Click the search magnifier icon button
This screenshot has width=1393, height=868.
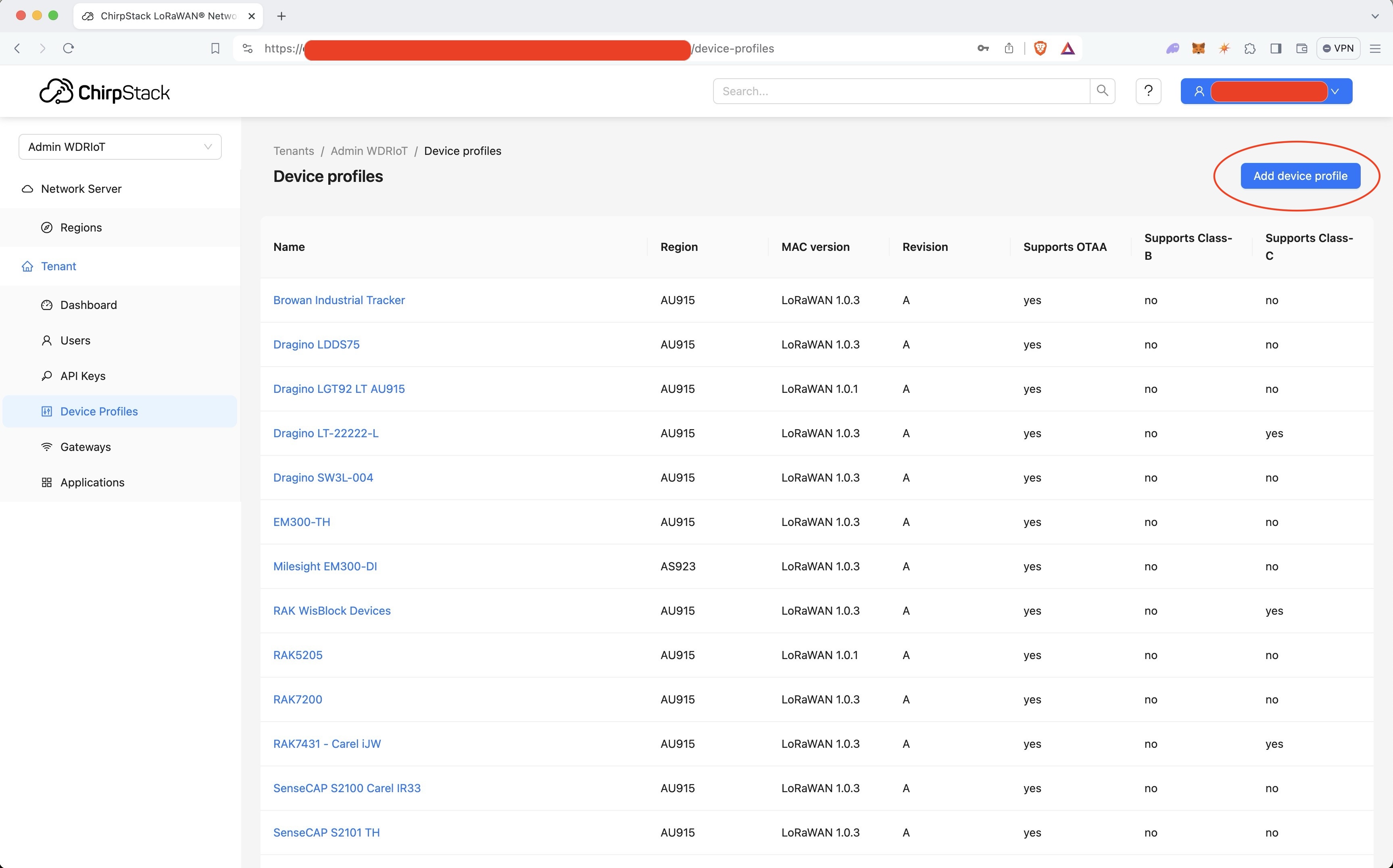click(1102, 91)
